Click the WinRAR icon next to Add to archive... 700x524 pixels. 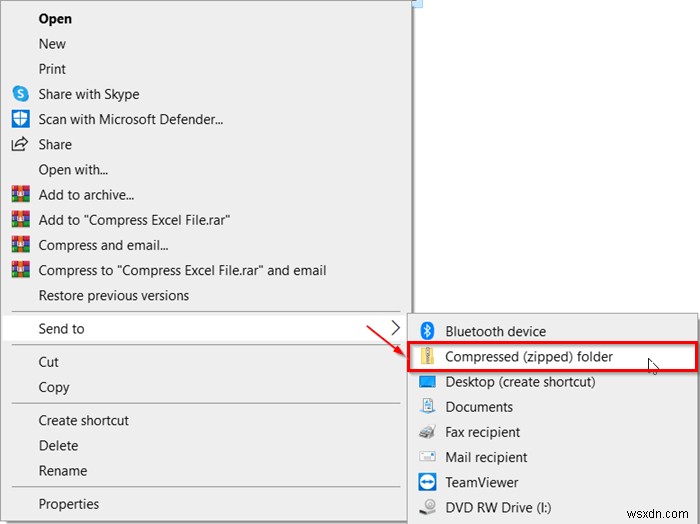[21, 195]
